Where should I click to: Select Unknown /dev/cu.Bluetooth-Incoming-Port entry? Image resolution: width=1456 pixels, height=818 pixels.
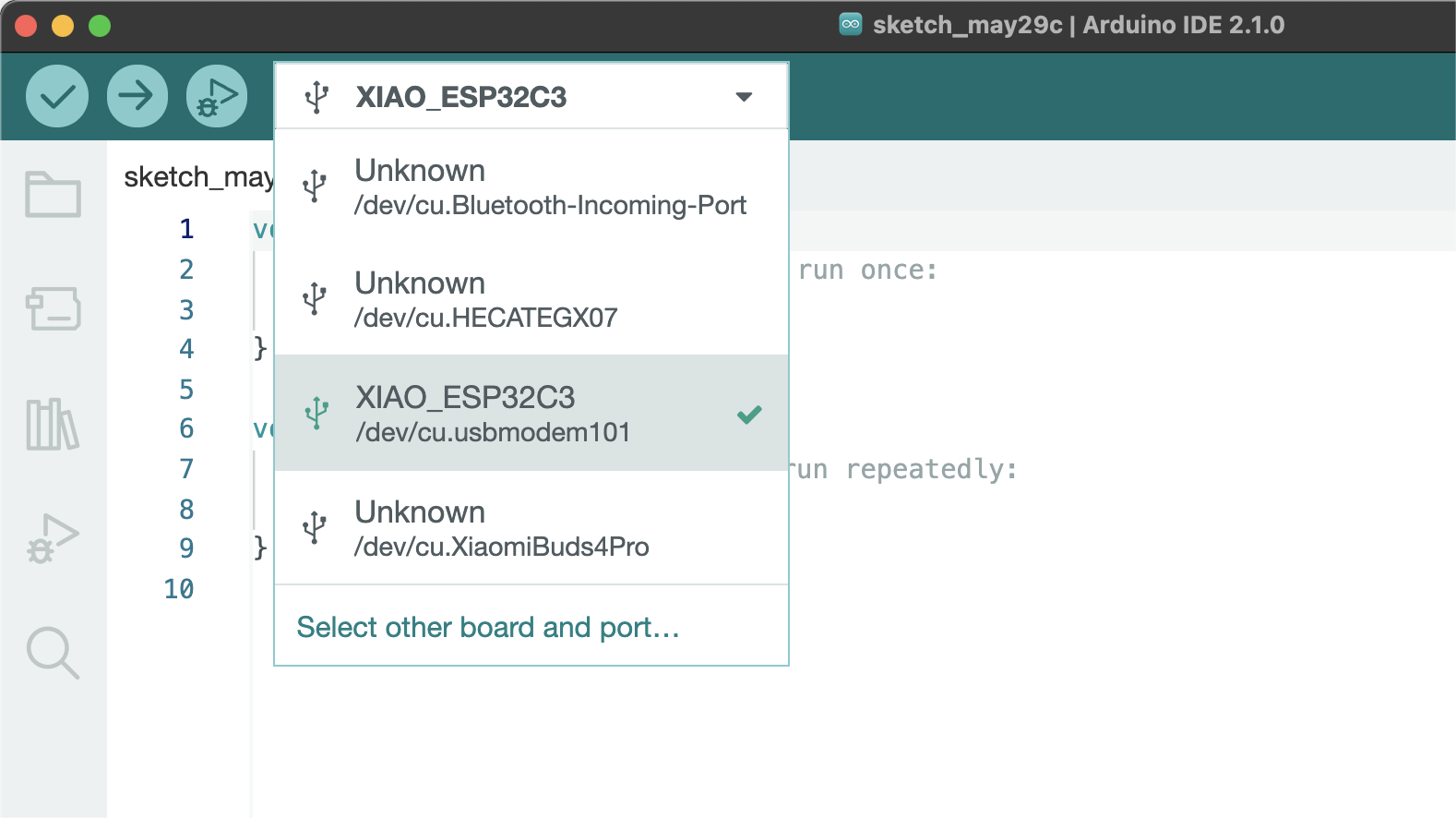click(531, 186)
